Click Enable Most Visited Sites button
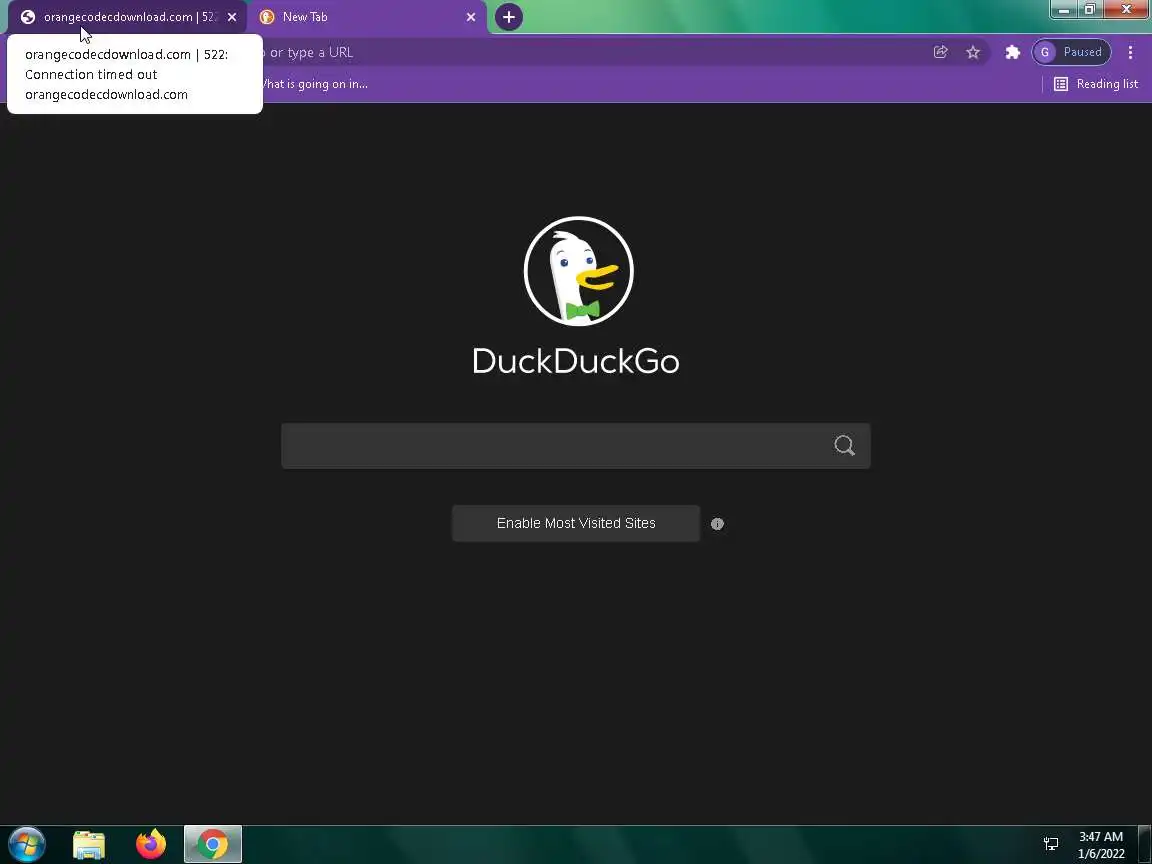Image resolution: width=1152 pixels, height=864 pixels. click(576, 523)
